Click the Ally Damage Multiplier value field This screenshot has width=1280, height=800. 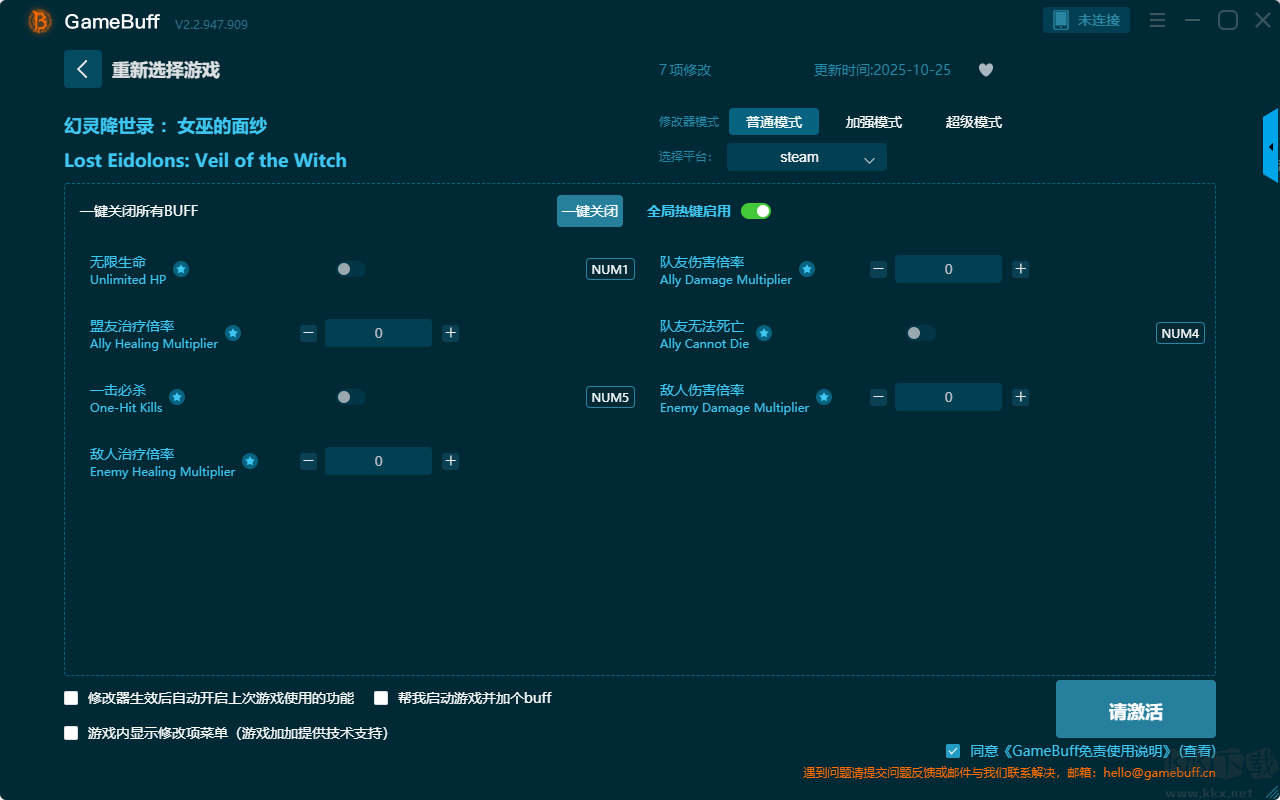(948, 269)
